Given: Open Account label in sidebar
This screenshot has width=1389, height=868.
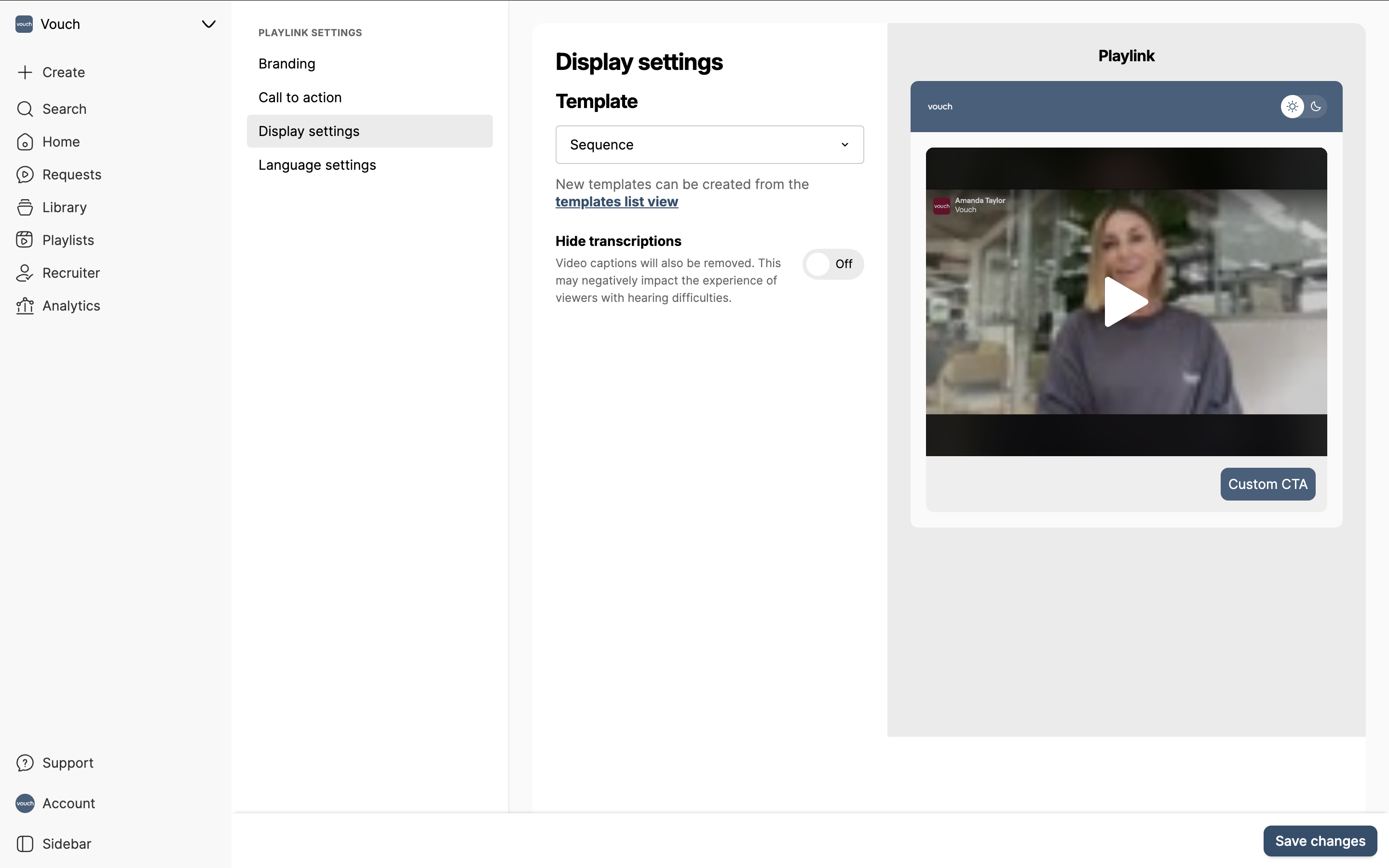Looking at the screenshot, I should coord(69,803).
